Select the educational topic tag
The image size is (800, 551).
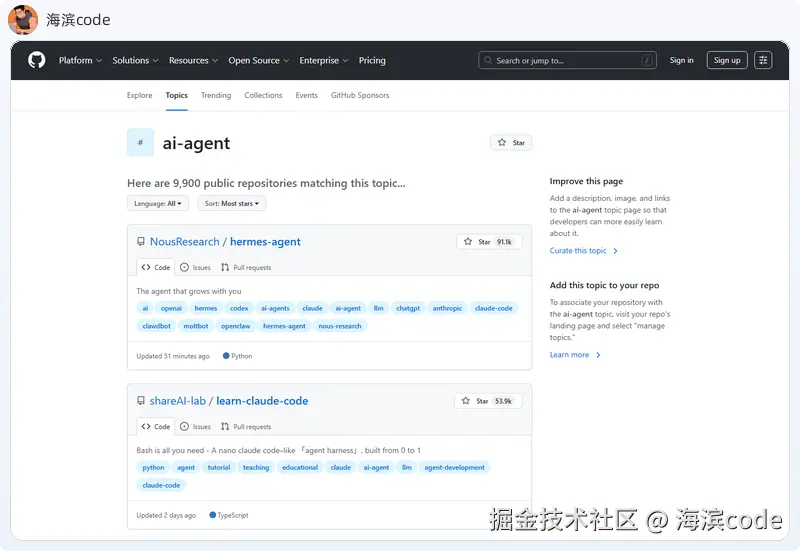(300, 467)
